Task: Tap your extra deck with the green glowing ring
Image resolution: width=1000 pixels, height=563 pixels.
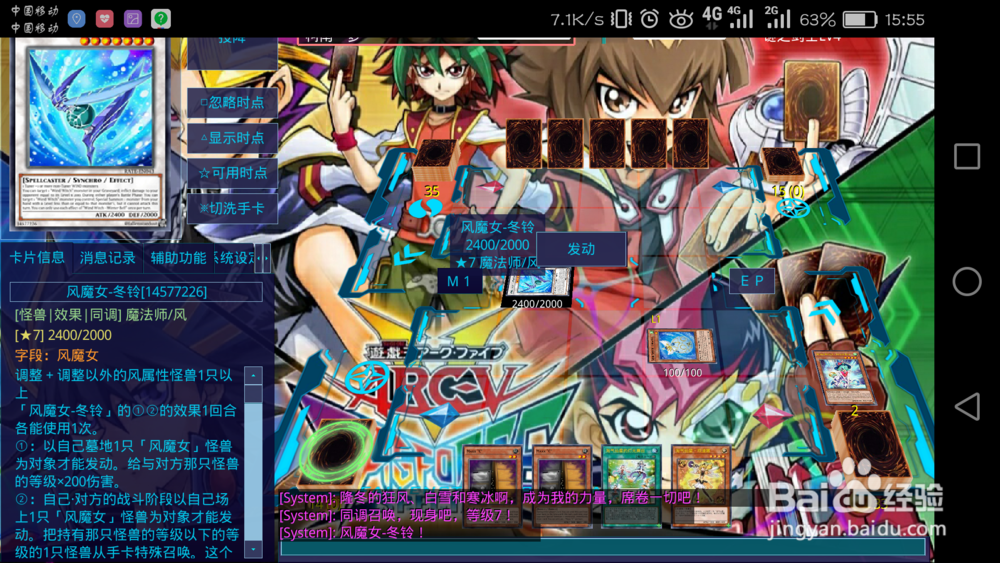Action: click(x=338, y=453)
